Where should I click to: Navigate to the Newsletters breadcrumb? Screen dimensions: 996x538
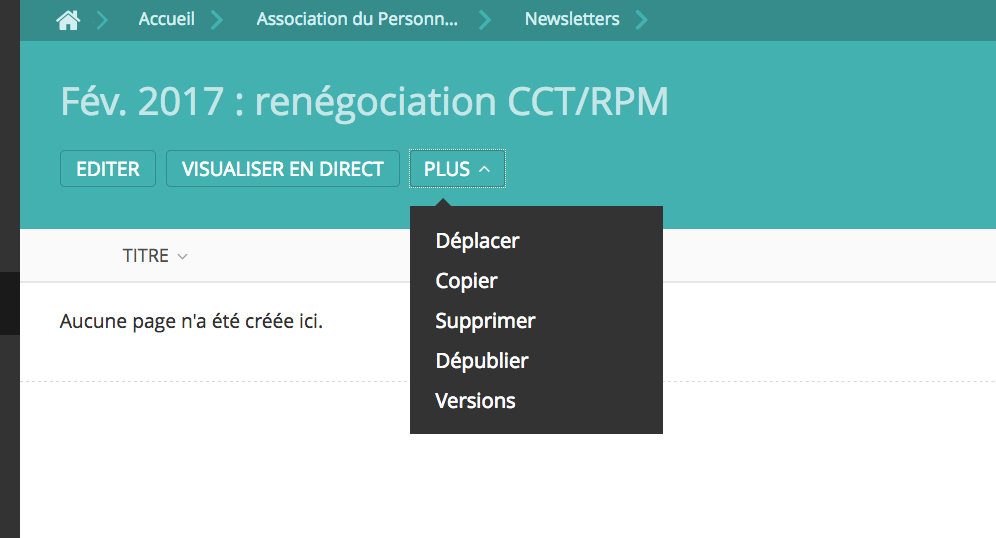tap(572, 19)
